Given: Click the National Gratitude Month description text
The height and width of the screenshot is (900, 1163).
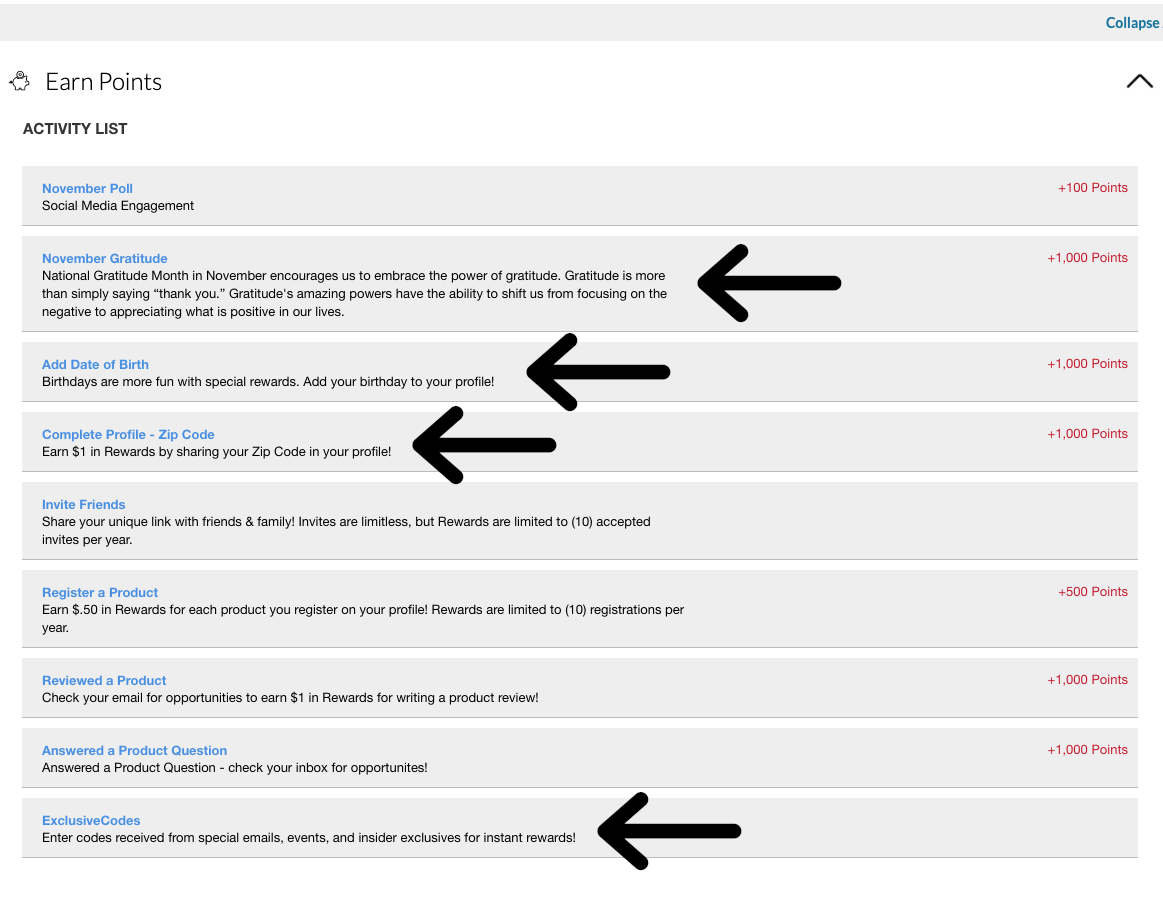Looking at the screenshot, I should coord(355,294).
